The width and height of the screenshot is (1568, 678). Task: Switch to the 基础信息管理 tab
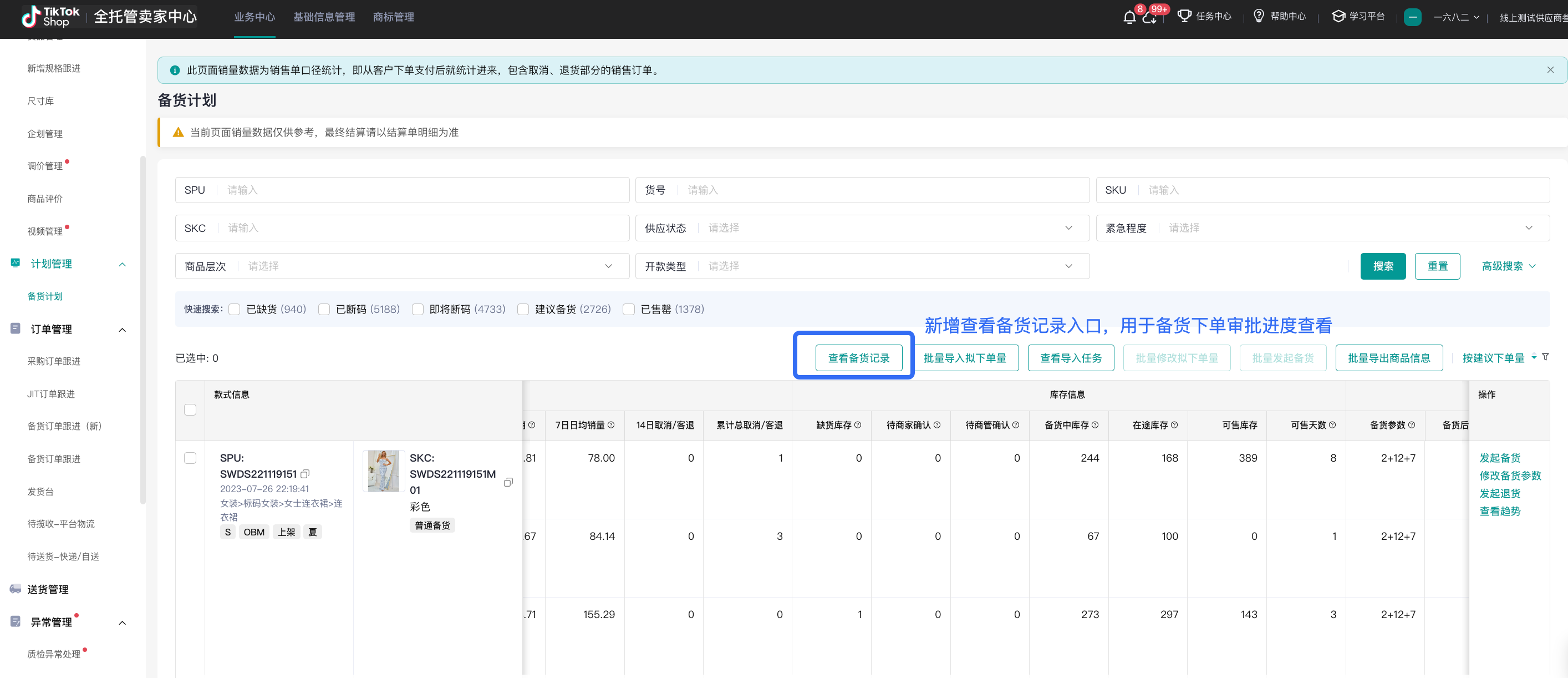point(324,17)
